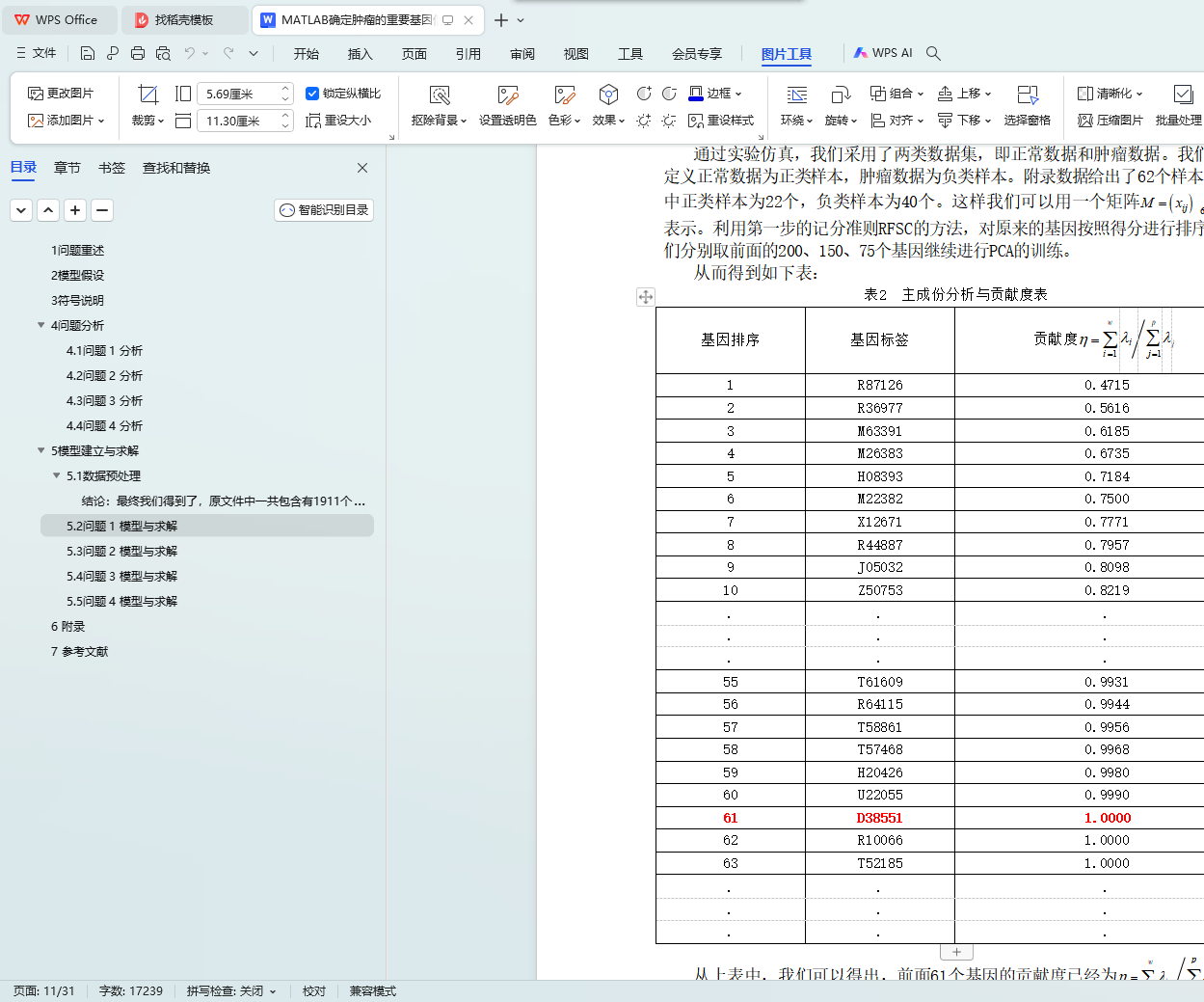Select 5.3问题 2 模型与求解 in the outline
Image resolution: width=1204 pixels, height=1002 pixels.
pyautogui.click(x=121, y=551)
